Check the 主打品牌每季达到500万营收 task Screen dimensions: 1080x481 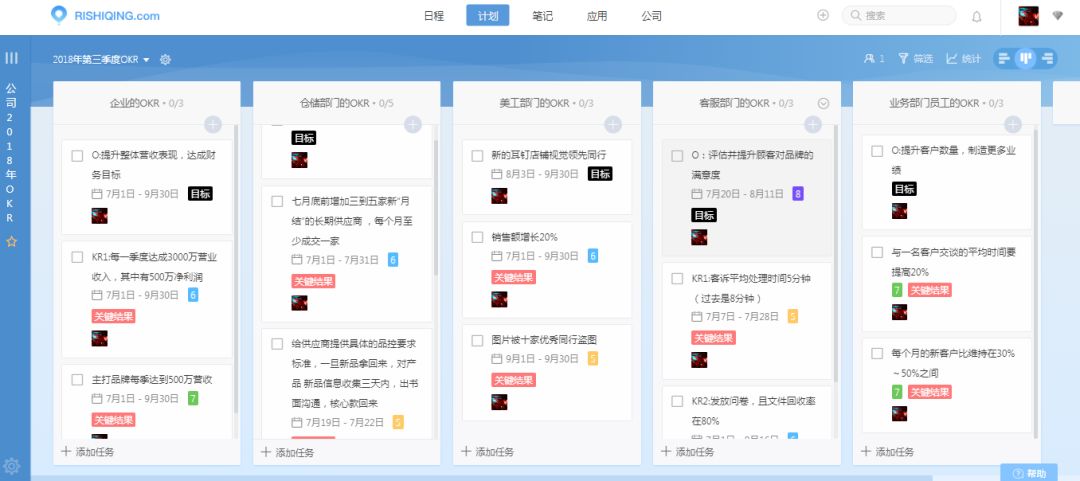[77, 380]
